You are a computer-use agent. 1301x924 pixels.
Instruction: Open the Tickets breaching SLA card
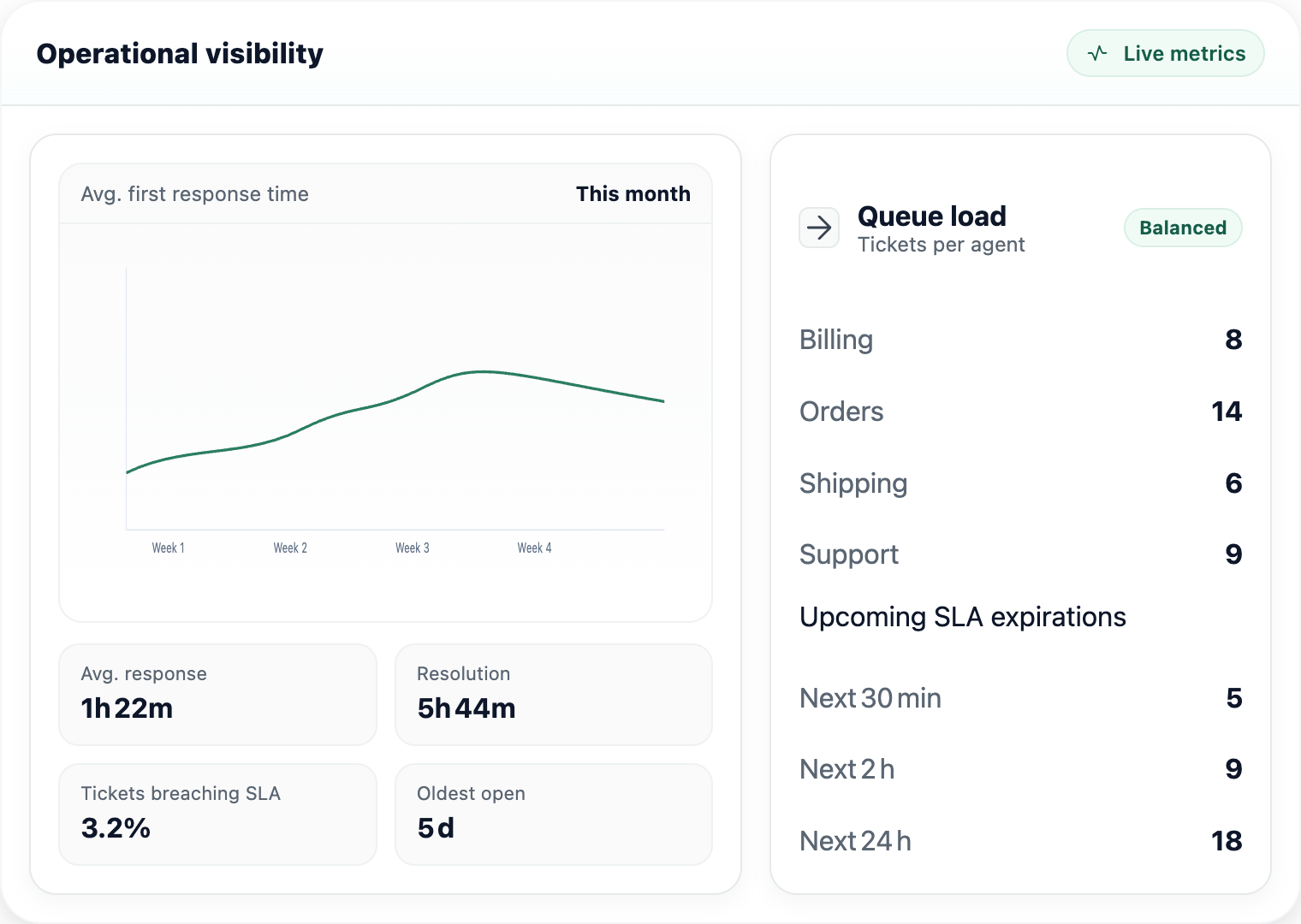pyautogui.click(x=217, y=814)
